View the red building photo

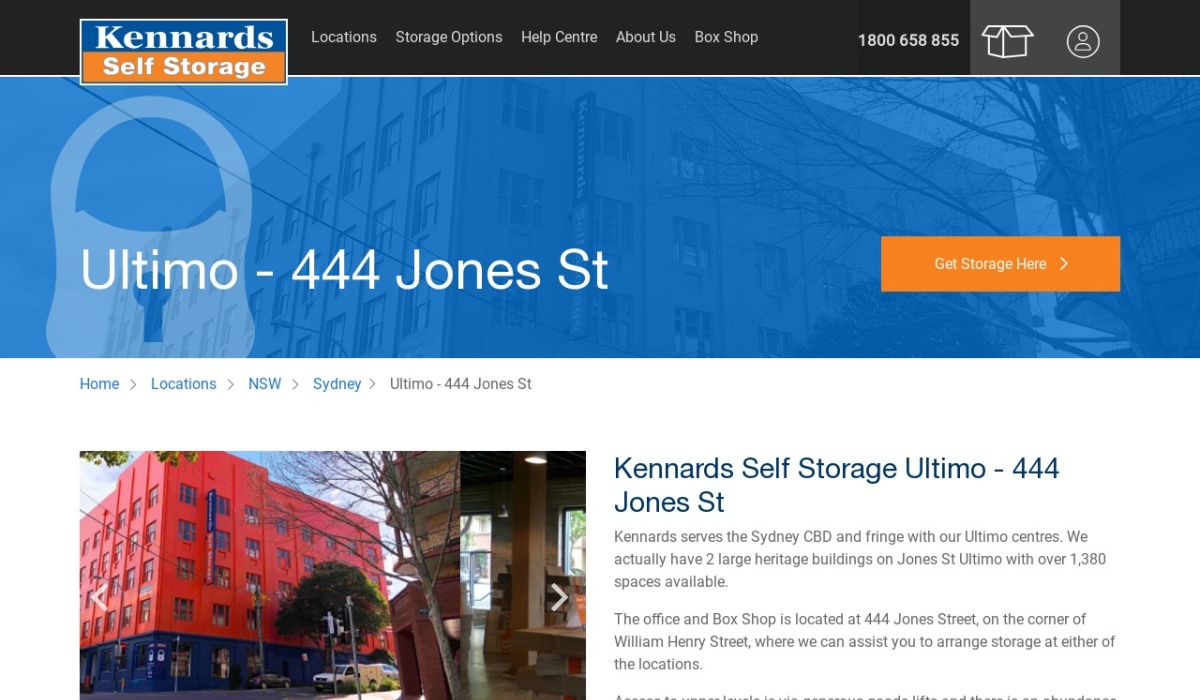[270, 575]
